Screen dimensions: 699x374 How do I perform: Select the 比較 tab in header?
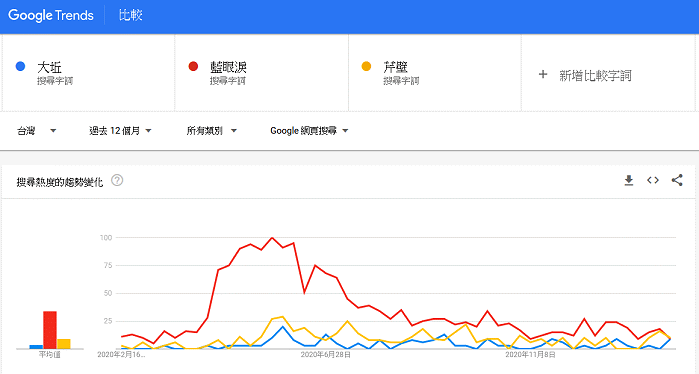[130, 16]
